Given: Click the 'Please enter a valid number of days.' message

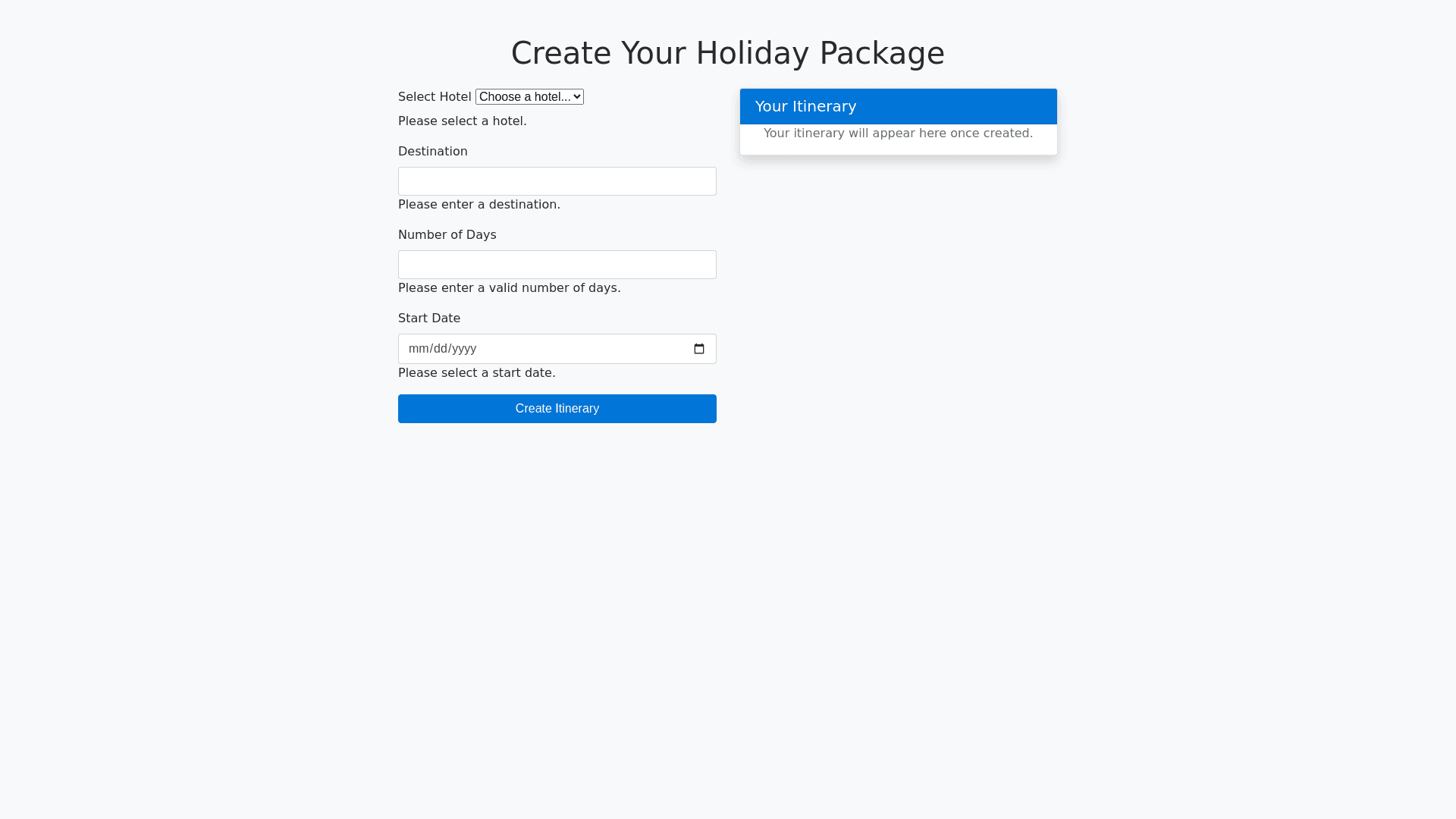Looking at the screenshot, I should coord(509,288).
